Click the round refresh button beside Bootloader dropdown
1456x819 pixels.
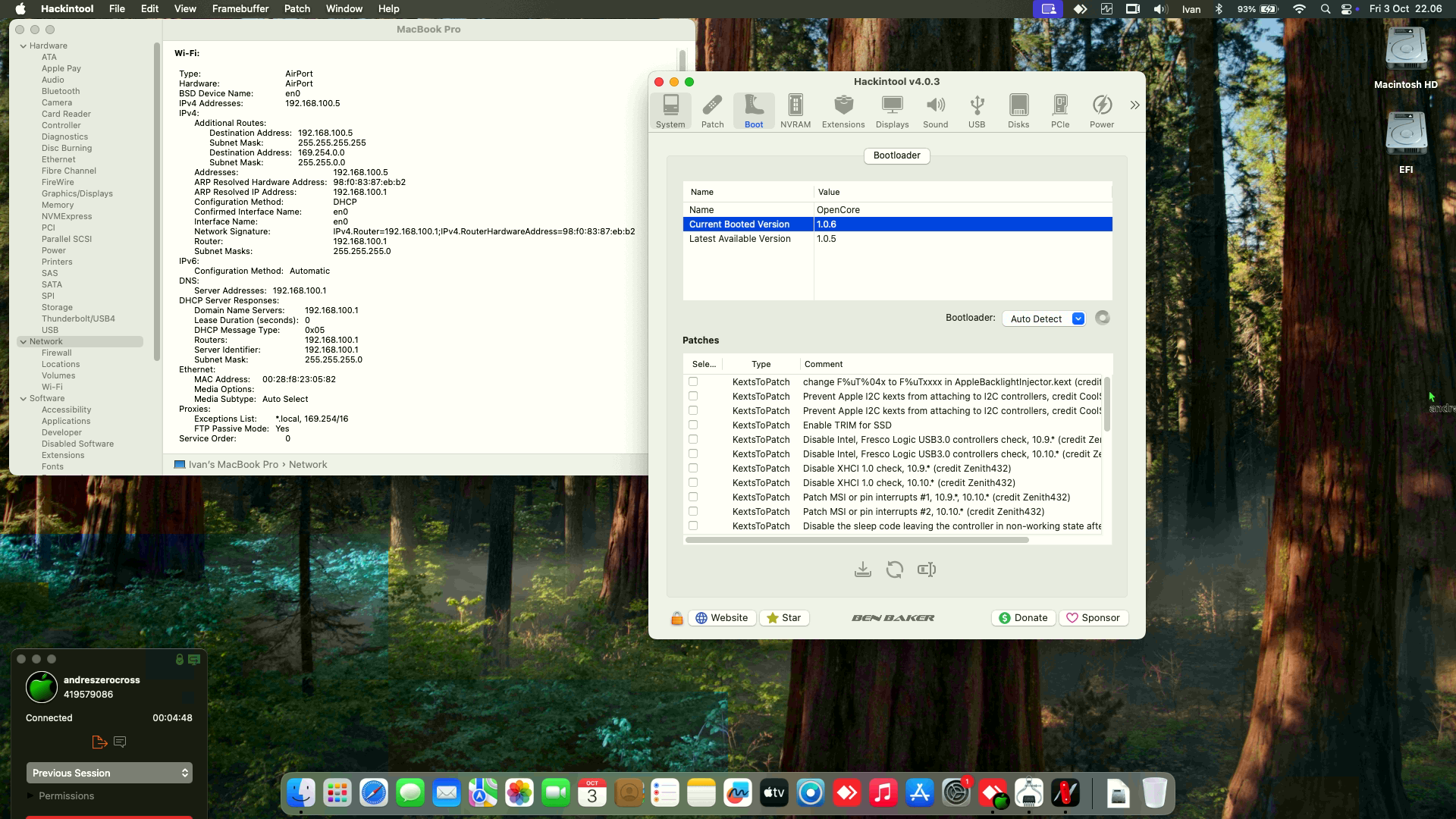1103,318
